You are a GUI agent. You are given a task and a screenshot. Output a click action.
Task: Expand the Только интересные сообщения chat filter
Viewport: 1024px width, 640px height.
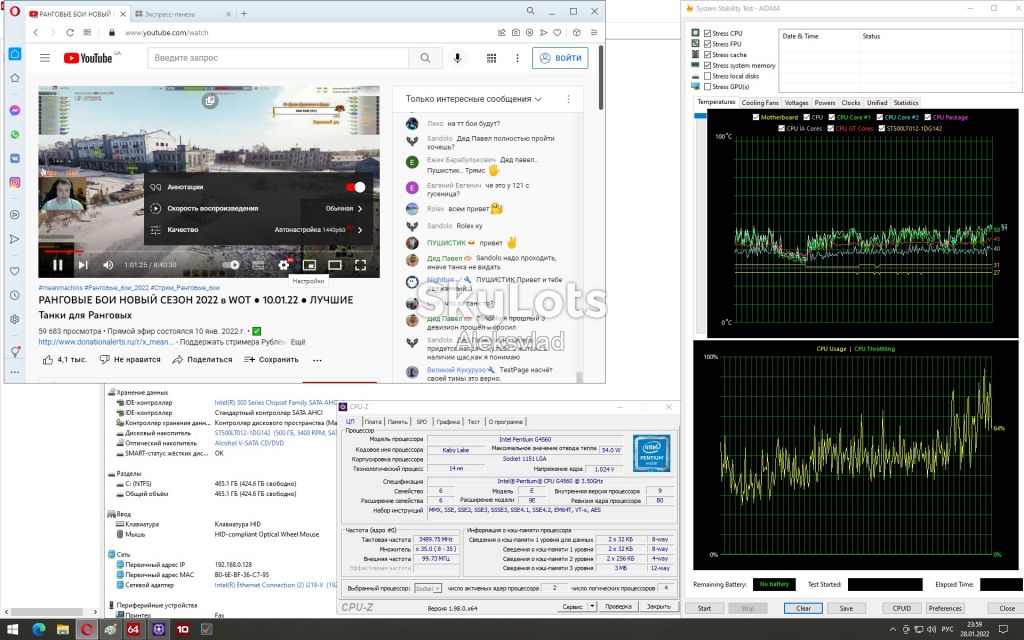click(473, 99)
